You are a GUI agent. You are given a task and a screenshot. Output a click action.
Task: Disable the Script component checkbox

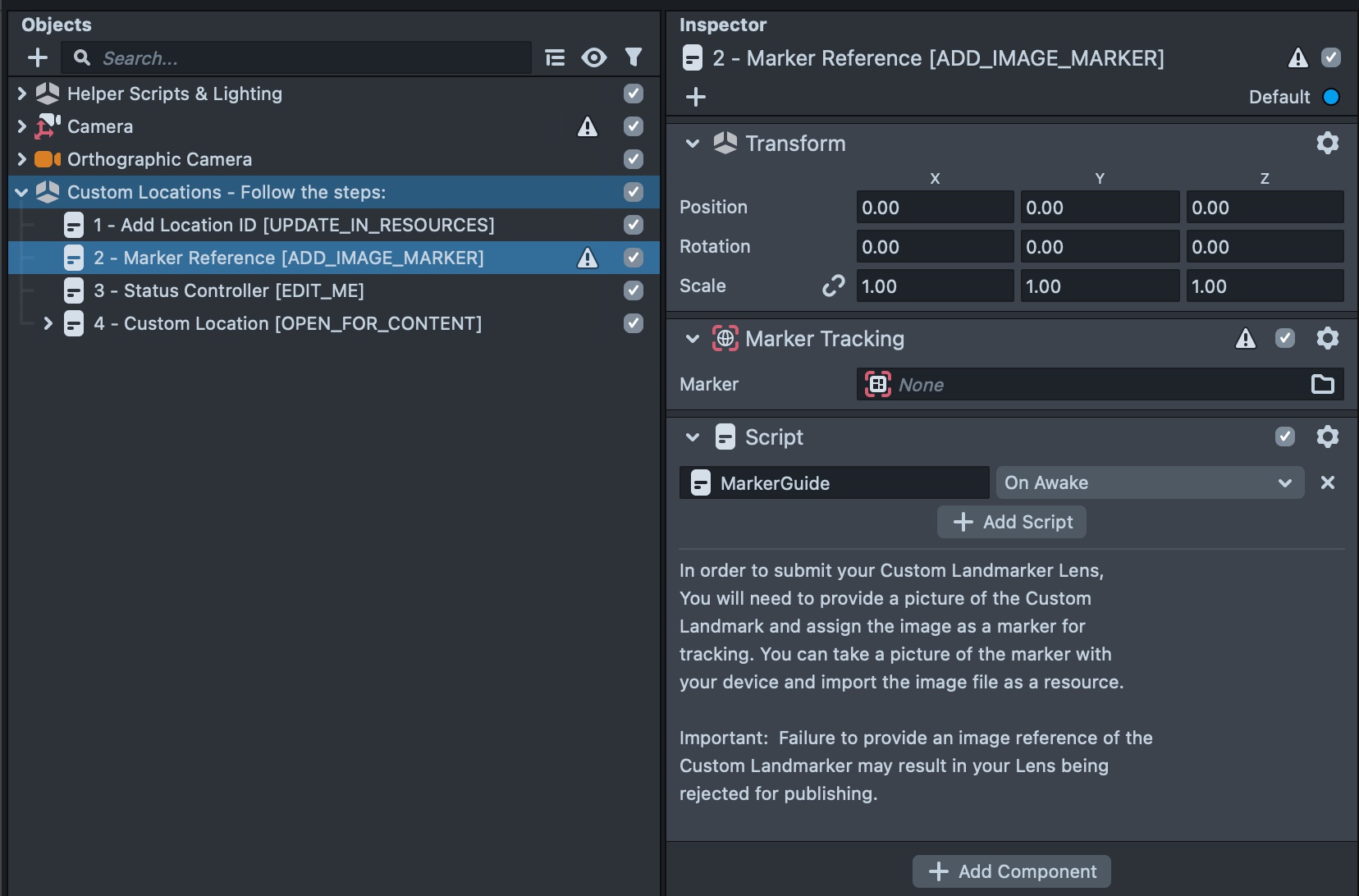click(1285, 437)
